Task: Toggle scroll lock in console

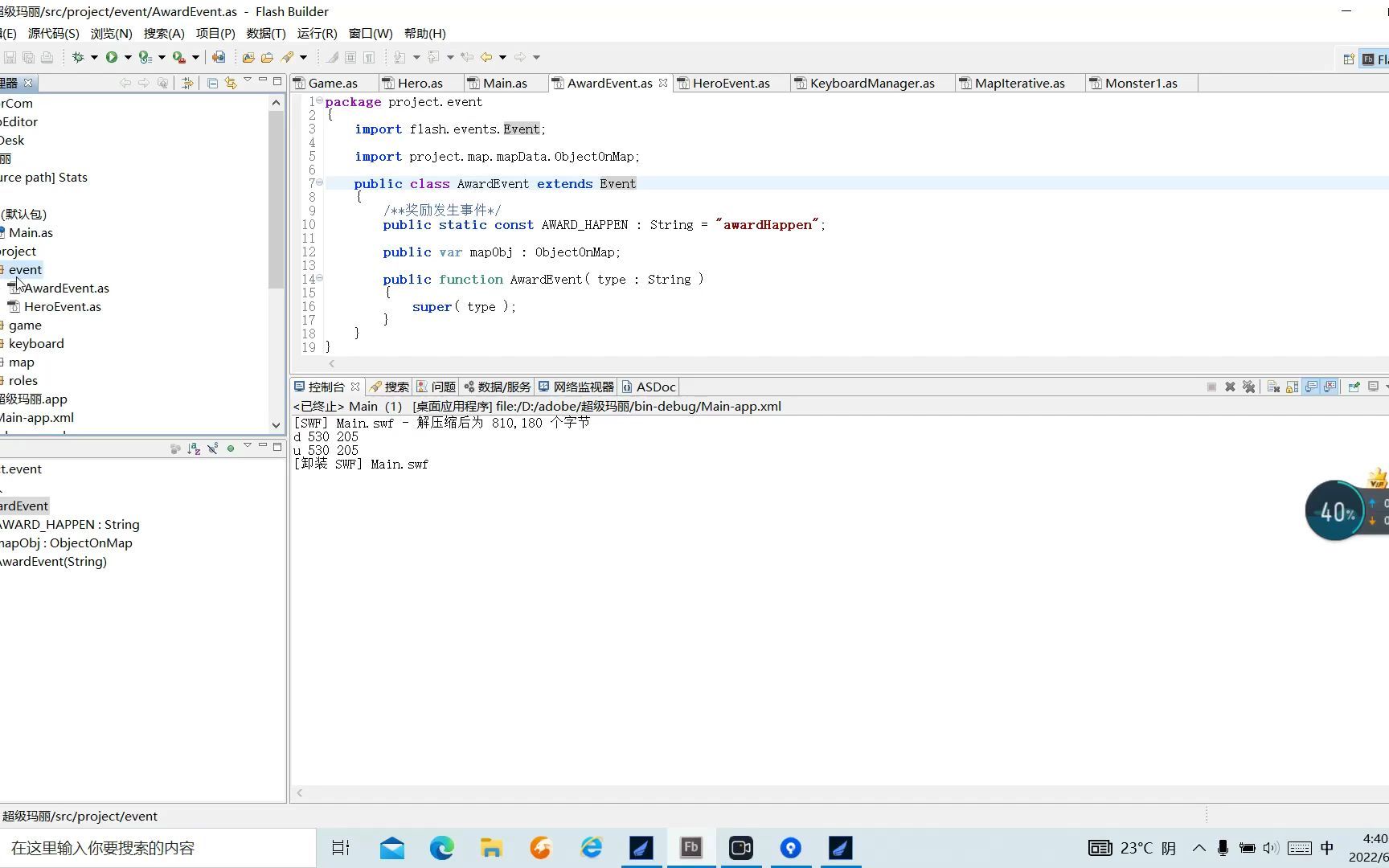Action: tap(1292, 387)
